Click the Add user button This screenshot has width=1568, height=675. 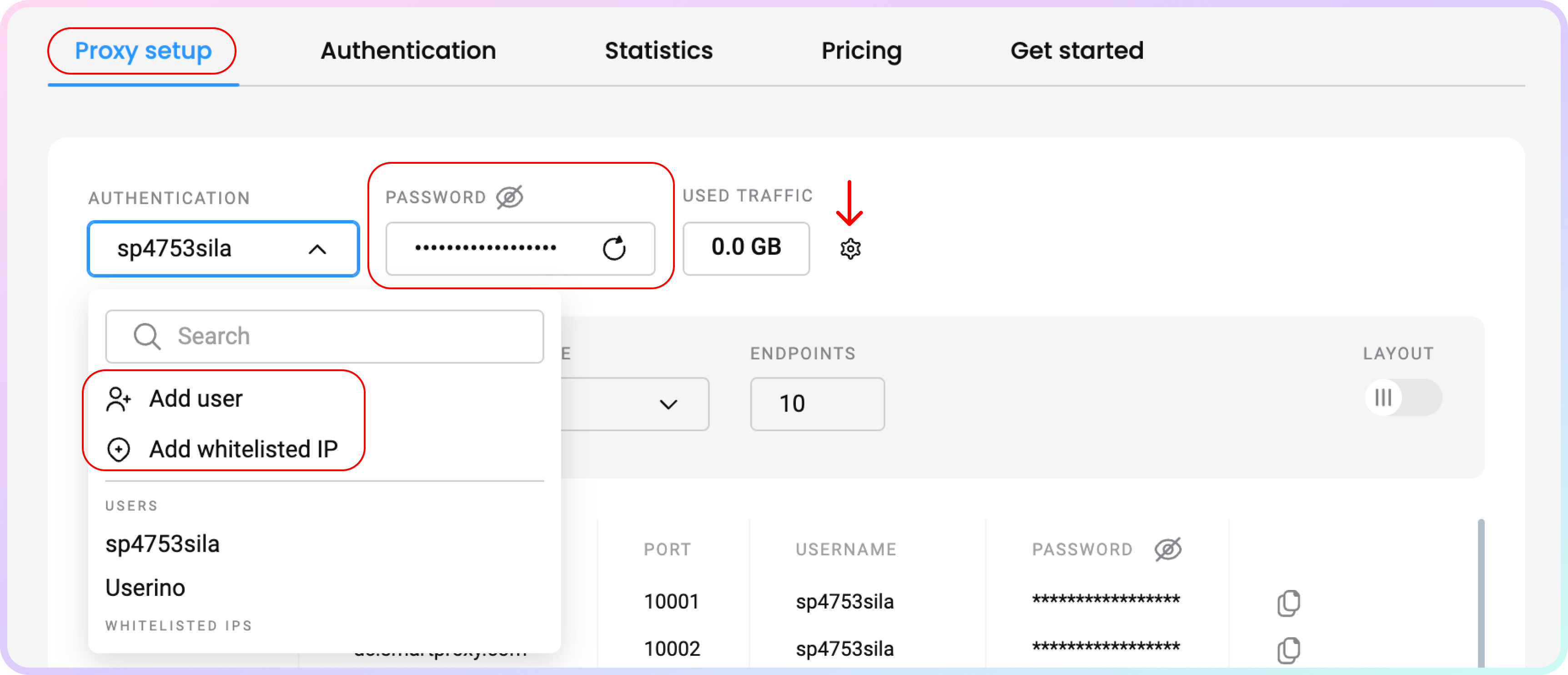(196, 398)
